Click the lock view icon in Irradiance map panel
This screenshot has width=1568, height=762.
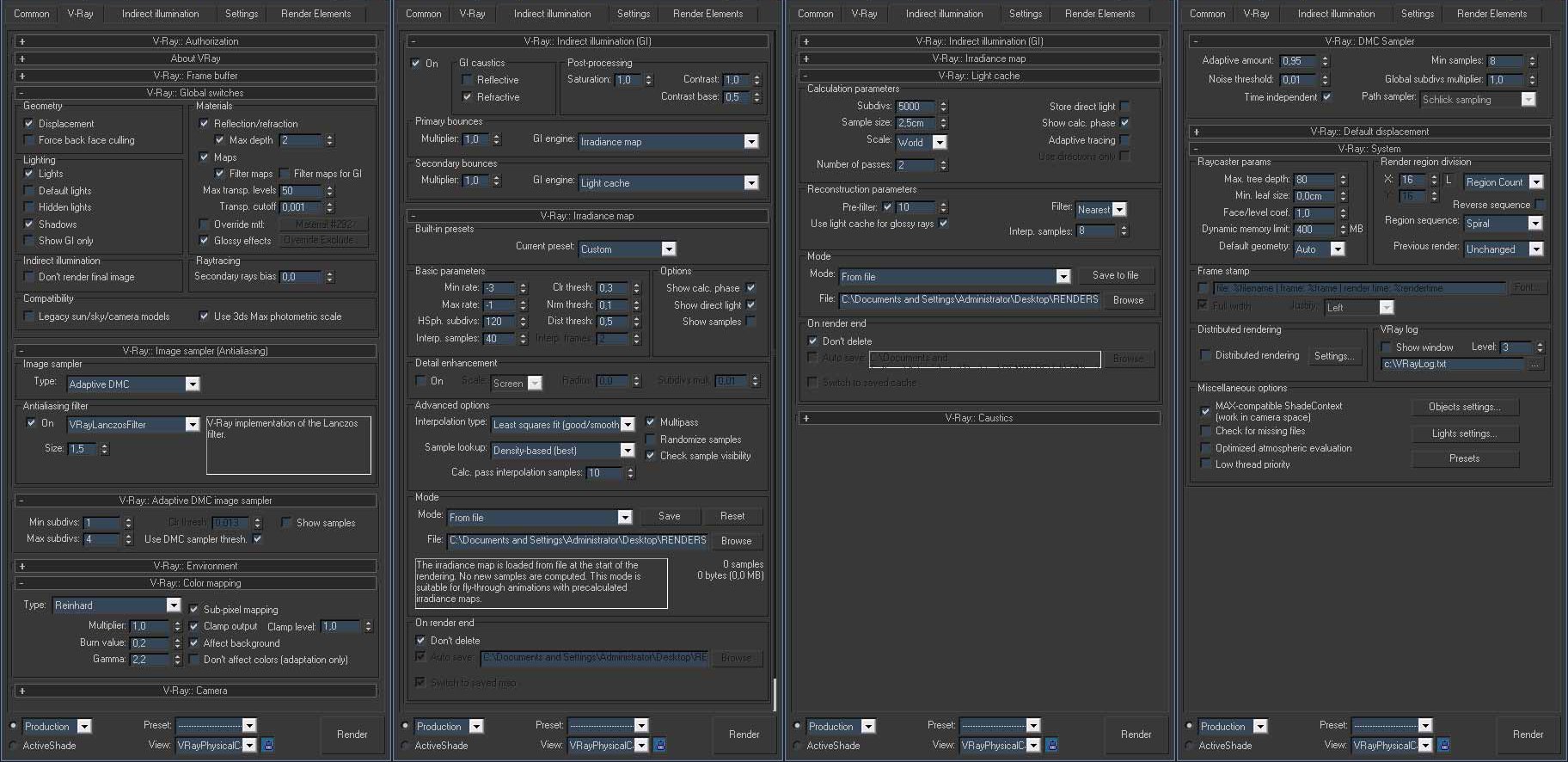(659, 745)
